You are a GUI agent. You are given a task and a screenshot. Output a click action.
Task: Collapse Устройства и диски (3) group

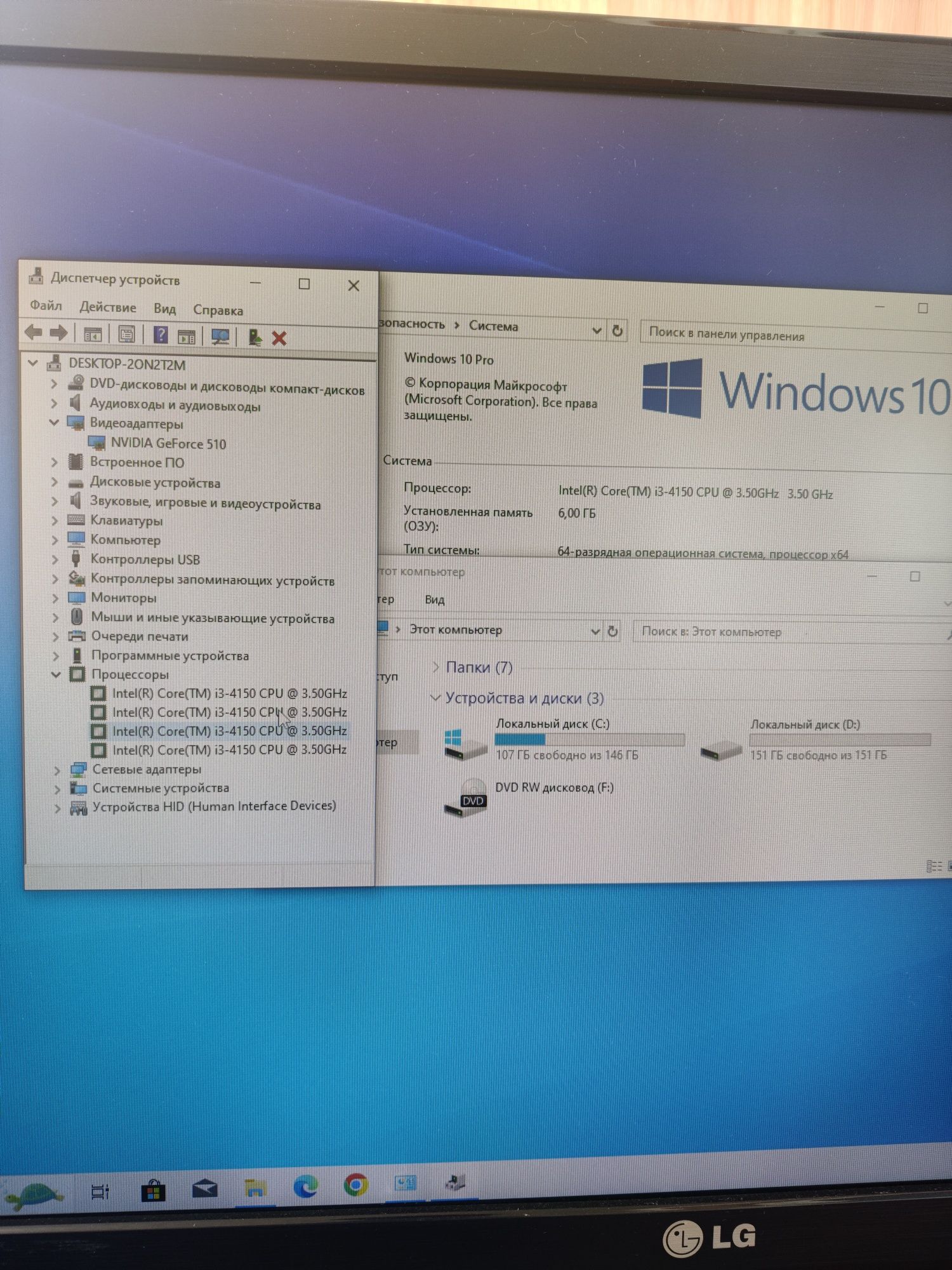(x=435, y=697)
